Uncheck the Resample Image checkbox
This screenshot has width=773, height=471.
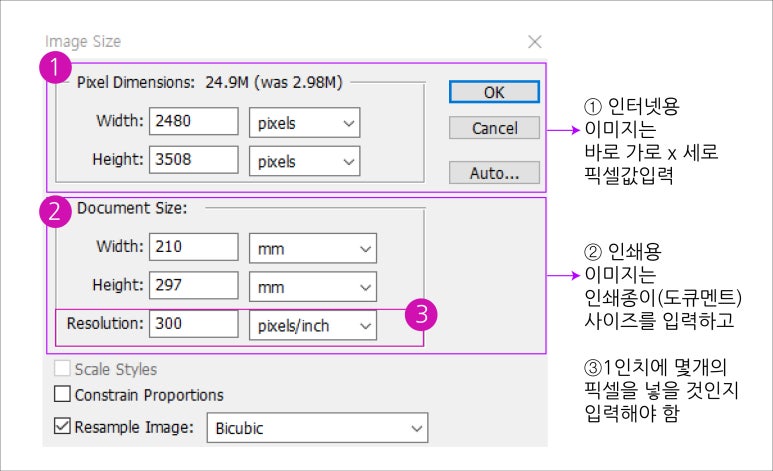coord(62,426)
